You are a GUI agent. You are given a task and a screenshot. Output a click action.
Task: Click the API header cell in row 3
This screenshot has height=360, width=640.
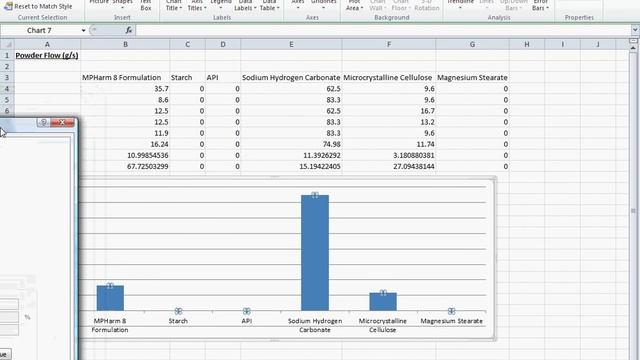[223, 78]
